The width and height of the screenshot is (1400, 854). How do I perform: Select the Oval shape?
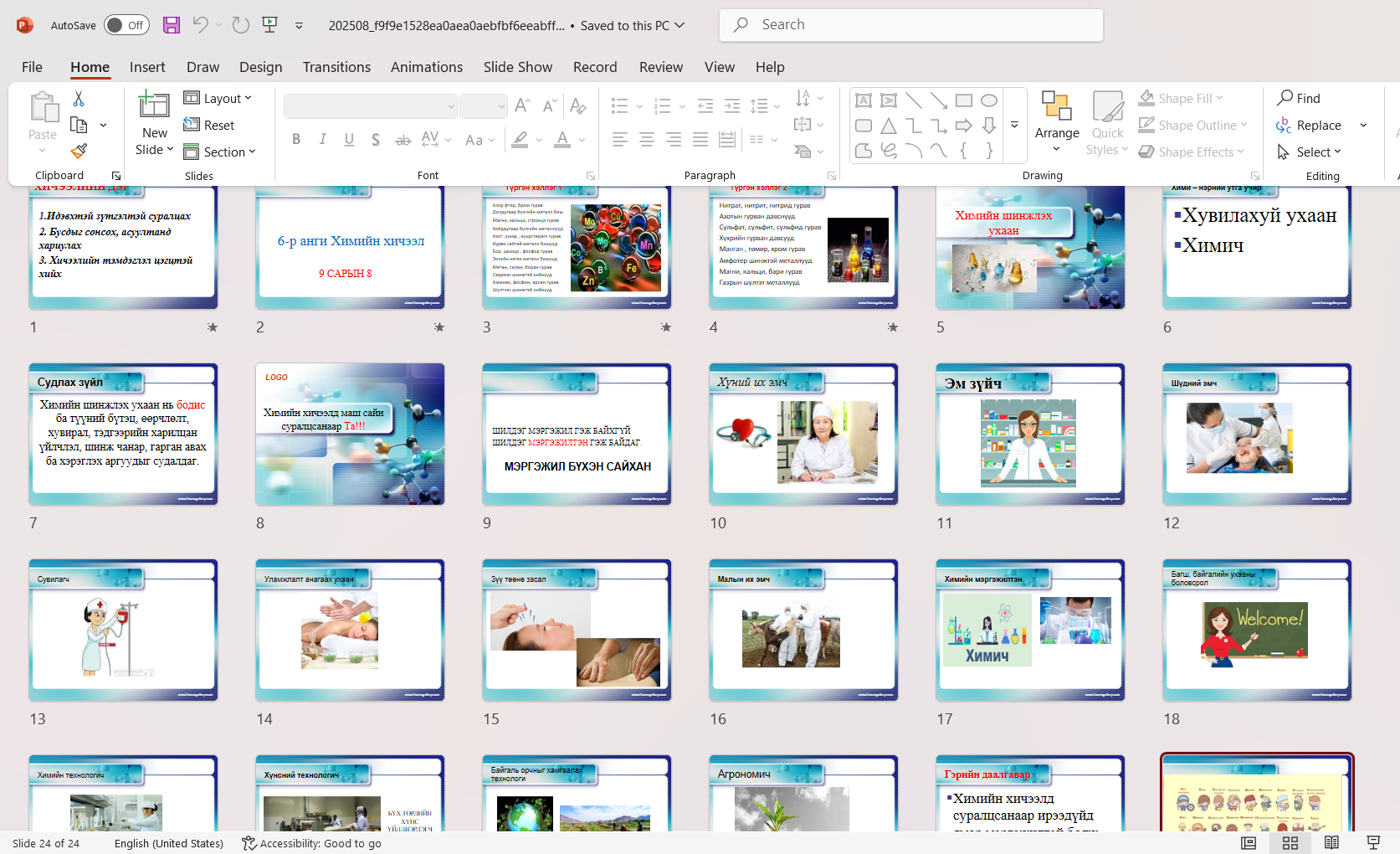click(x=989, y=100)
